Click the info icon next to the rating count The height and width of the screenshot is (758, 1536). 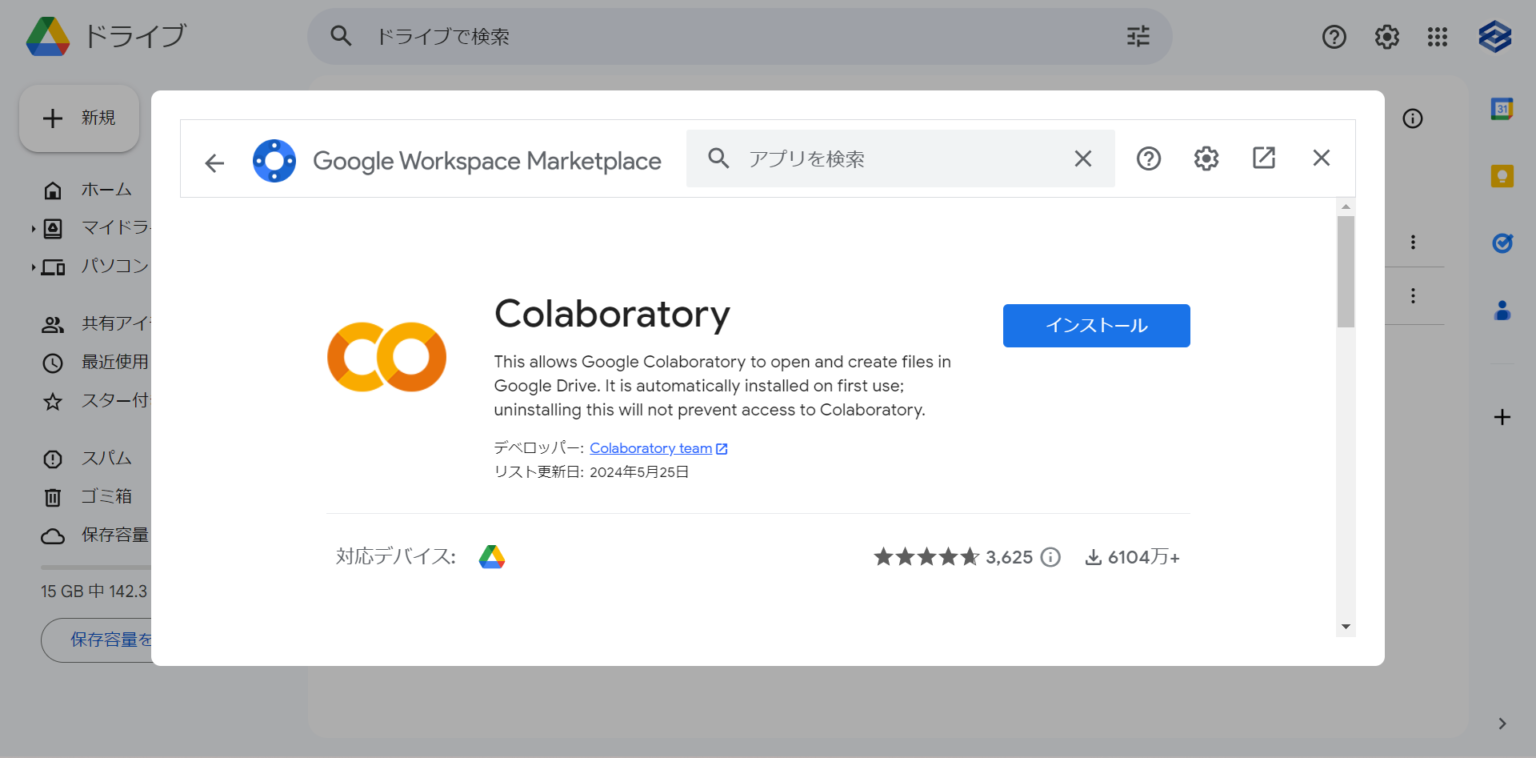(x=1051, y=557)
